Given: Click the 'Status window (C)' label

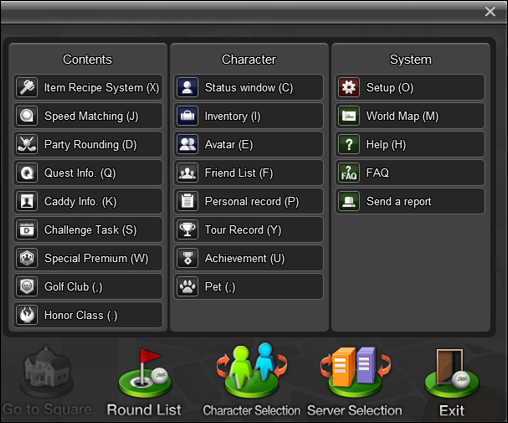Looking at the screenshot, I should [x=249, y=88].
